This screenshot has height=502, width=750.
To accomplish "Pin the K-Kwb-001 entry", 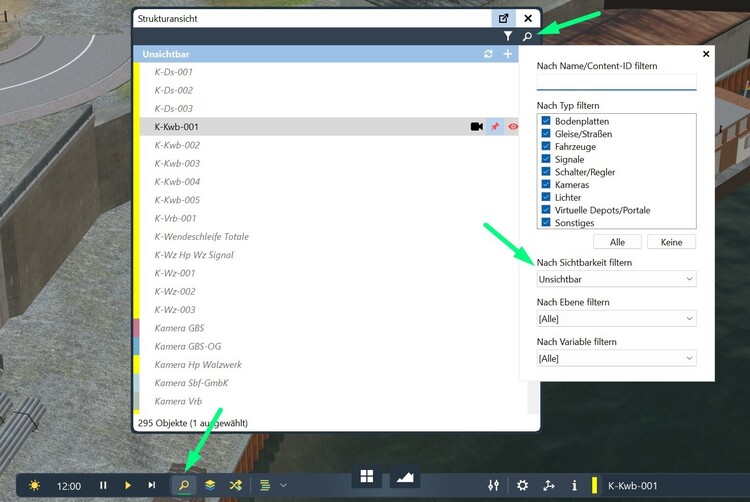I will 495,127.
